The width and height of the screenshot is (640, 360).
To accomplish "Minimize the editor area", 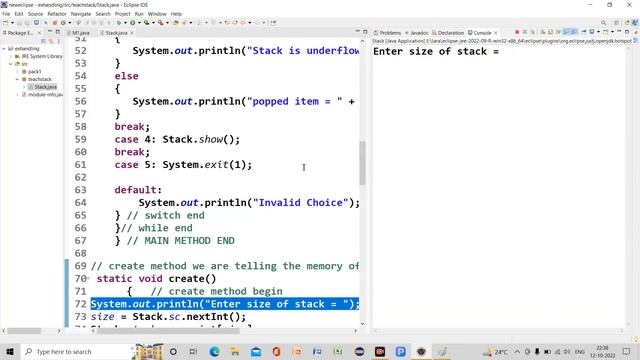I will coord(358,31).
